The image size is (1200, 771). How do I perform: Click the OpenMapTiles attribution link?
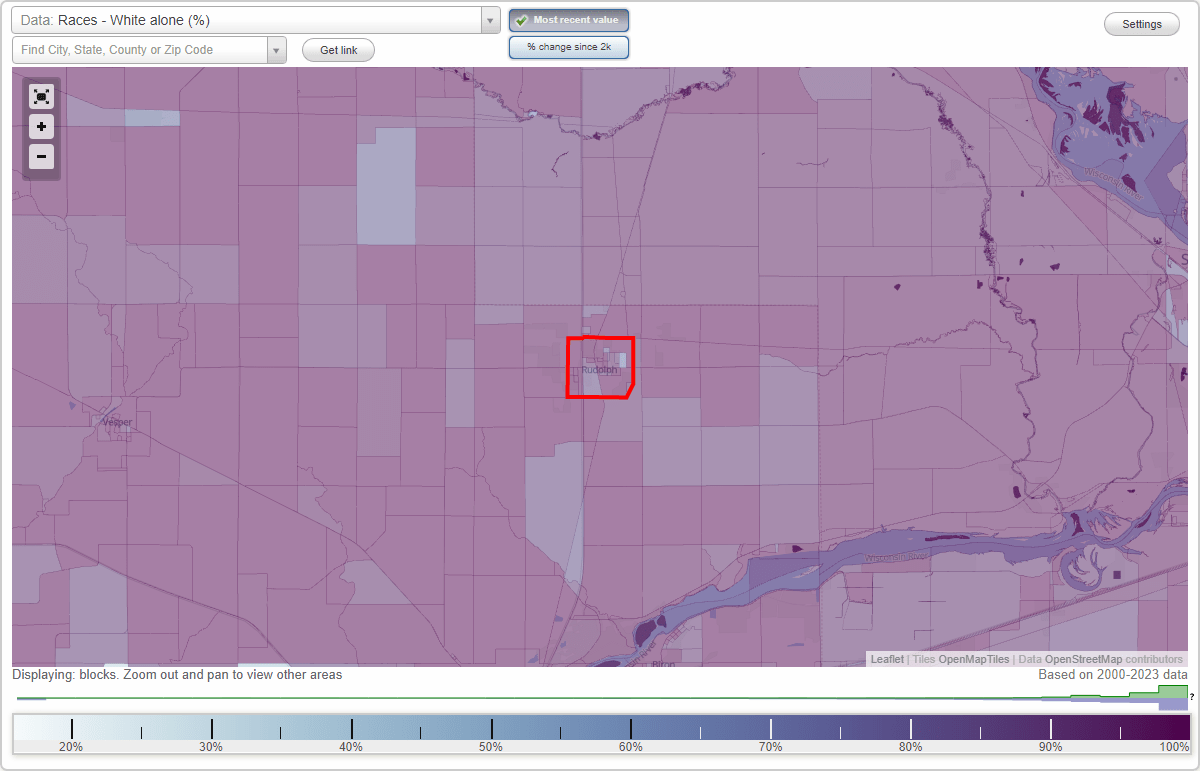(x=972, y=659)
